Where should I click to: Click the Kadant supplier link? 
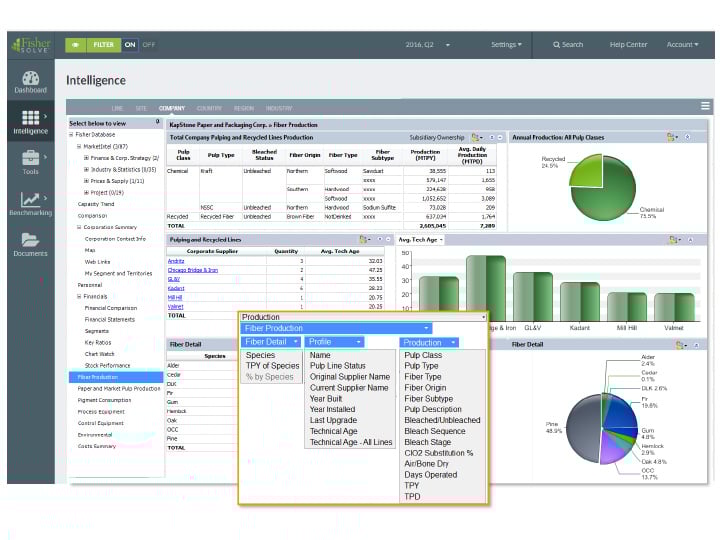[x=176, y=288]
